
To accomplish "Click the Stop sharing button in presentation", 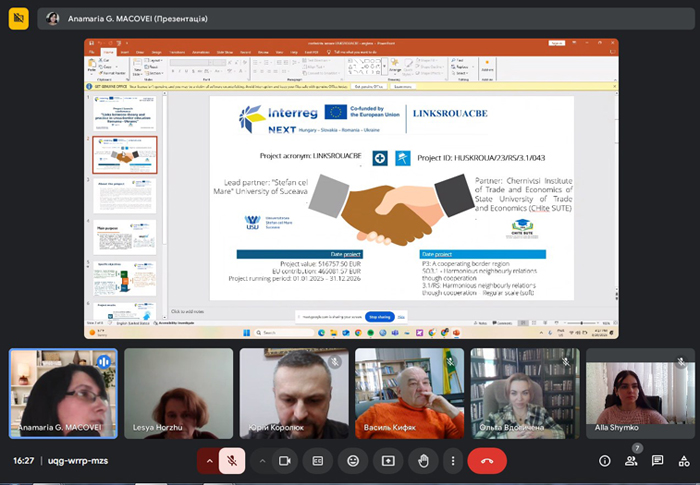I will click(379, 316).
